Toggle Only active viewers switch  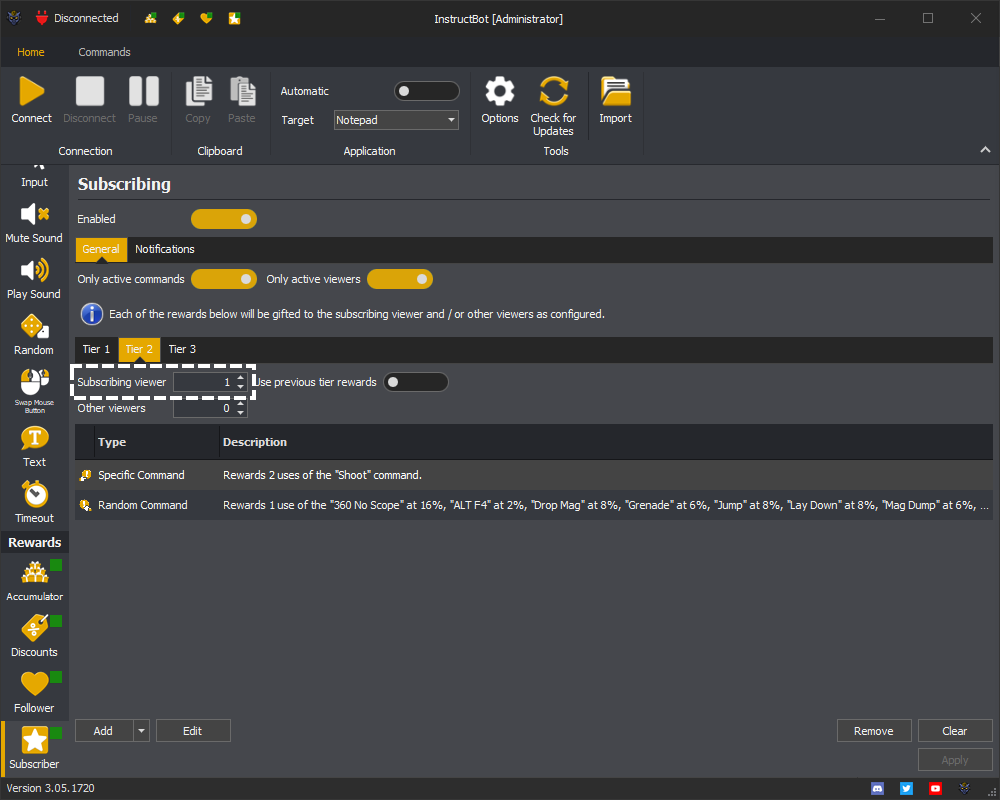click(400, 279)
